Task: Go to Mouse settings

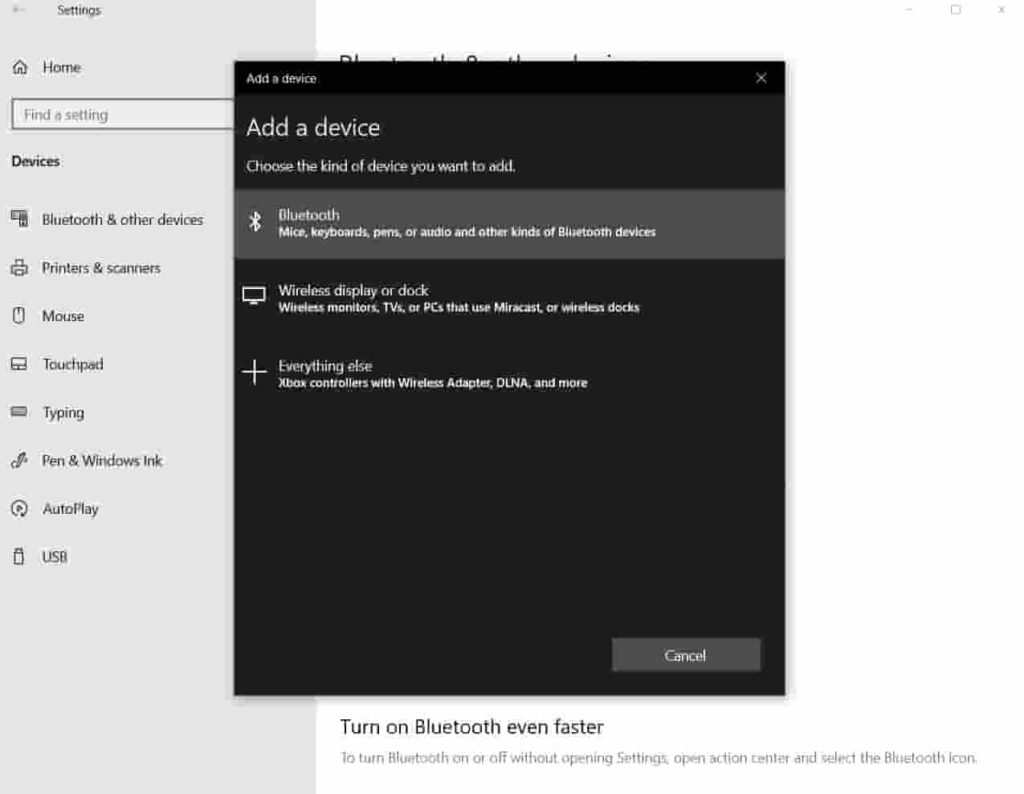Action: (x=63, y=316)
